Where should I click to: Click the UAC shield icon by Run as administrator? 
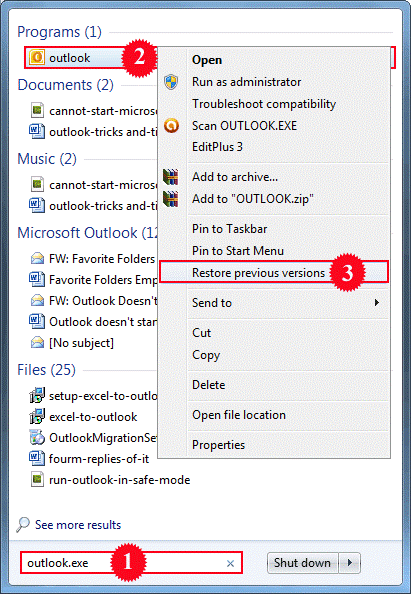tap(171, 82)
